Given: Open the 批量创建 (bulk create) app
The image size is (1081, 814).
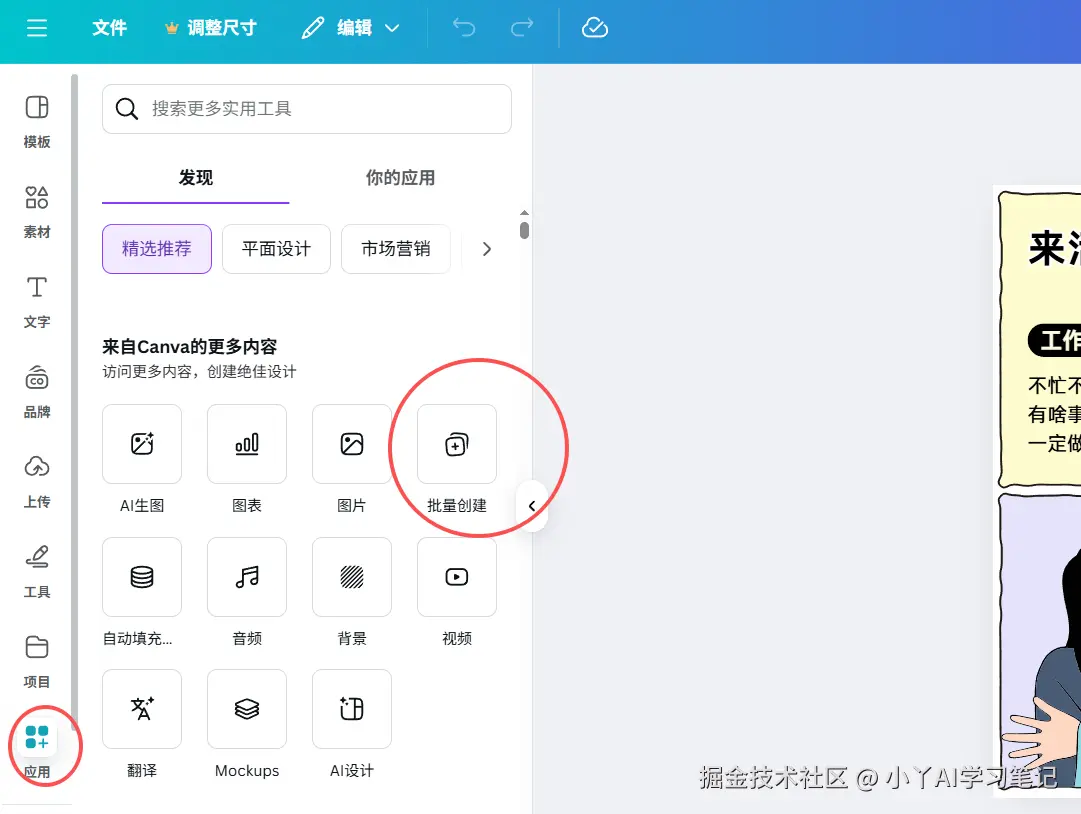Looking at the screenshot, I should coord(456,444).
